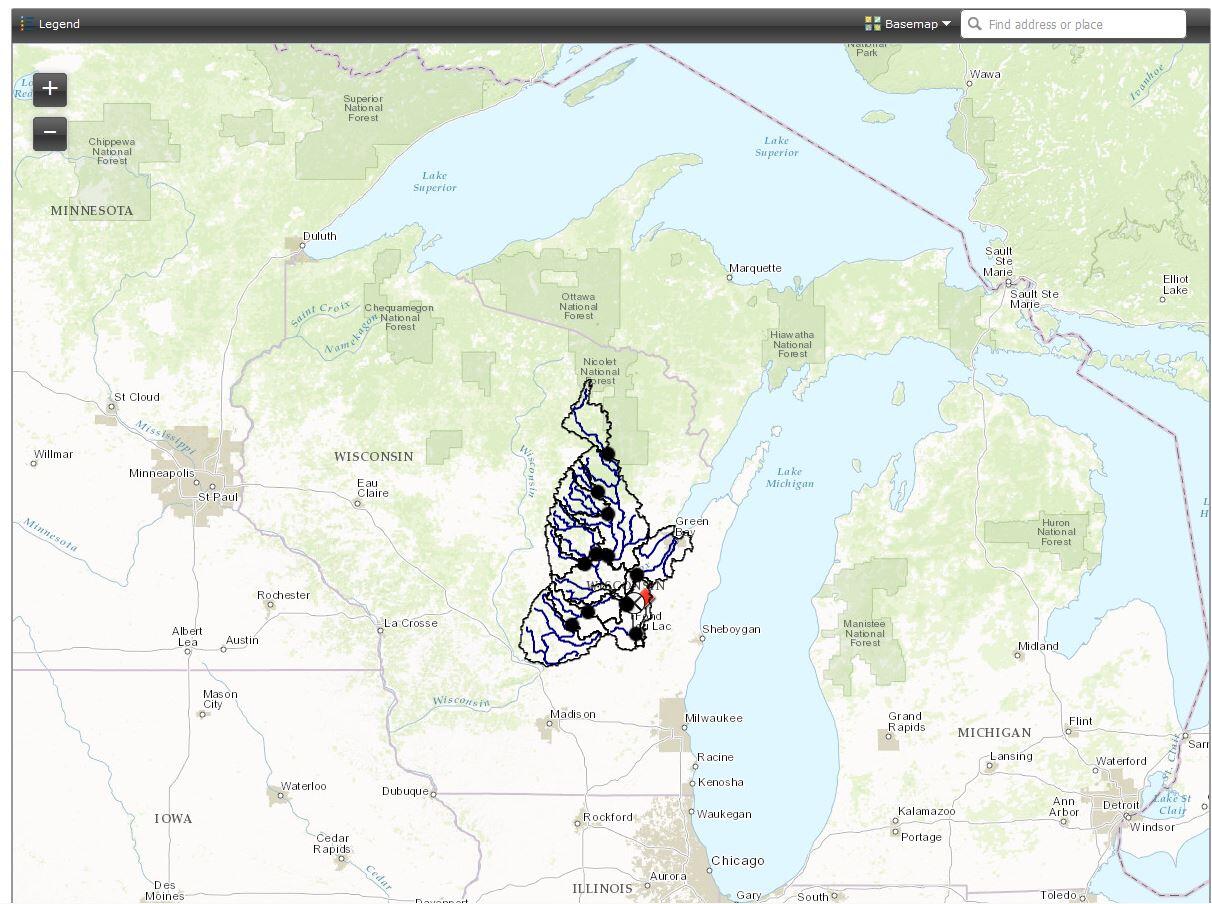Click the northernmost black station dot
Viewport: 1212px width, 904px height.
click(x=607, y=454)
